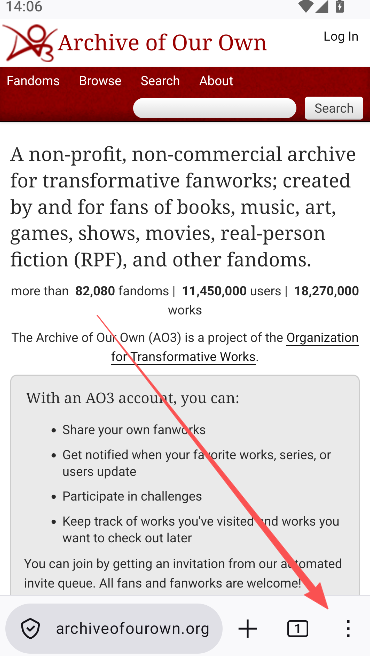Screen dimensions: 370x656
Task: Click the gray Search button
Action: pos(334,108)
